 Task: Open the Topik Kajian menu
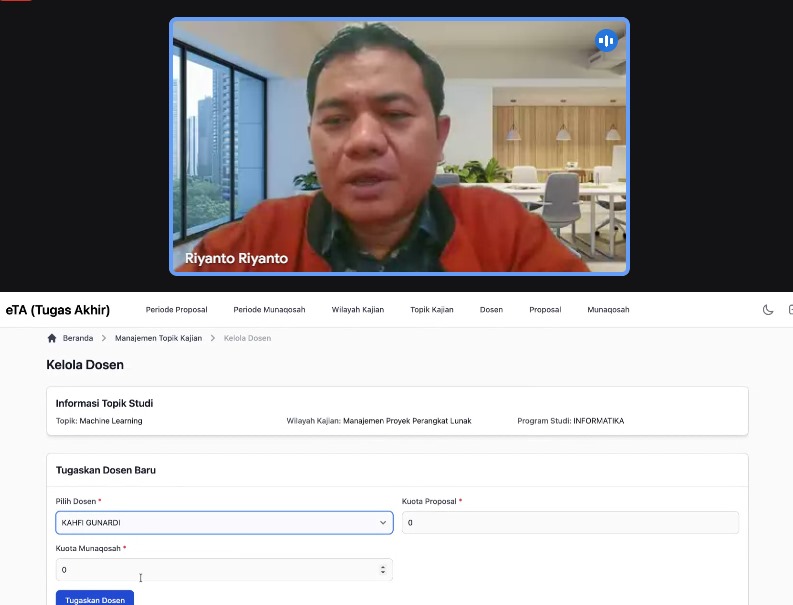click(432, 310)
